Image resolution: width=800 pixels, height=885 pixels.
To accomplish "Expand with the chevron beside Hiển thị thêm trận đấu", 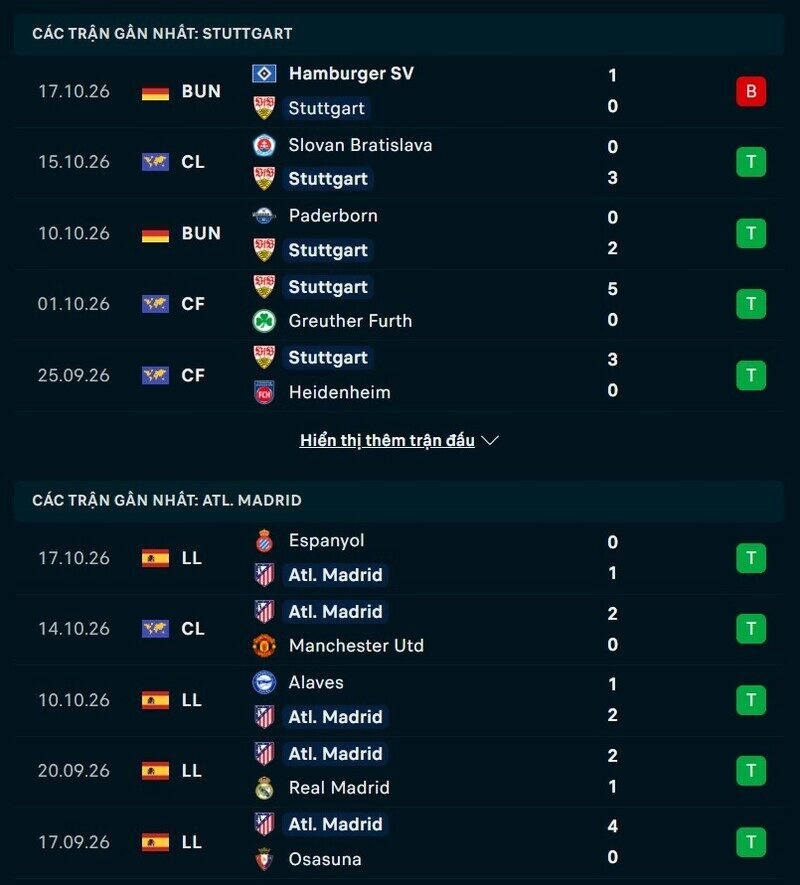I will [490, 440].
